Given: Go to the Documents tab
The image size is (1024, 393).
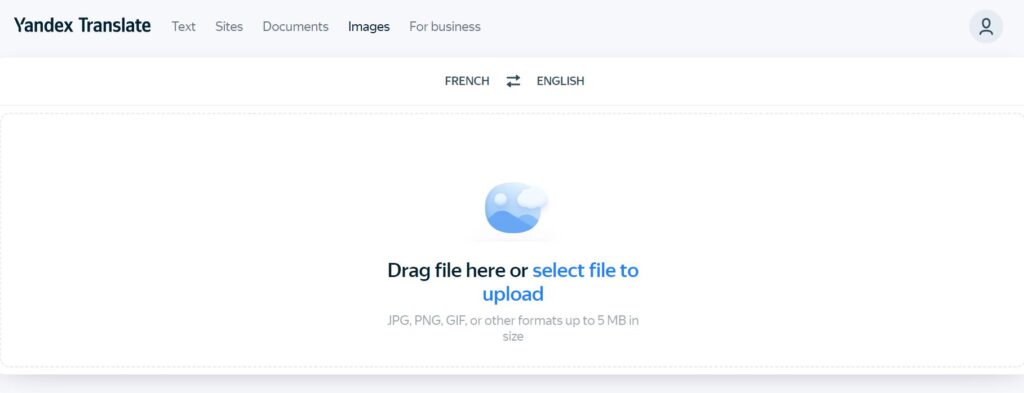Looking at the screenshot, I should [295, 27].
